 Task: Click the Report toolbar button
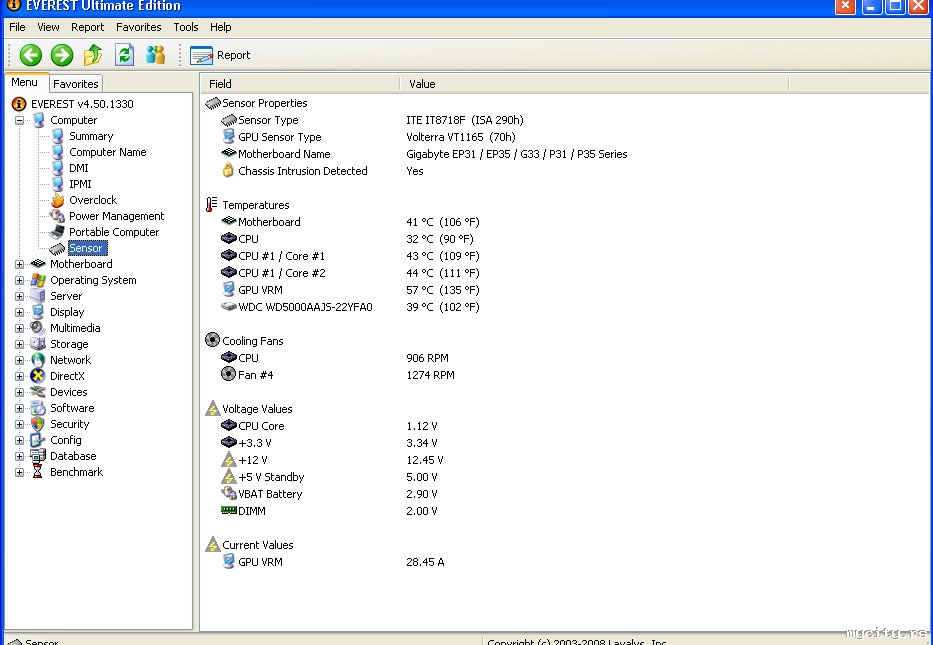click(220, 55)
